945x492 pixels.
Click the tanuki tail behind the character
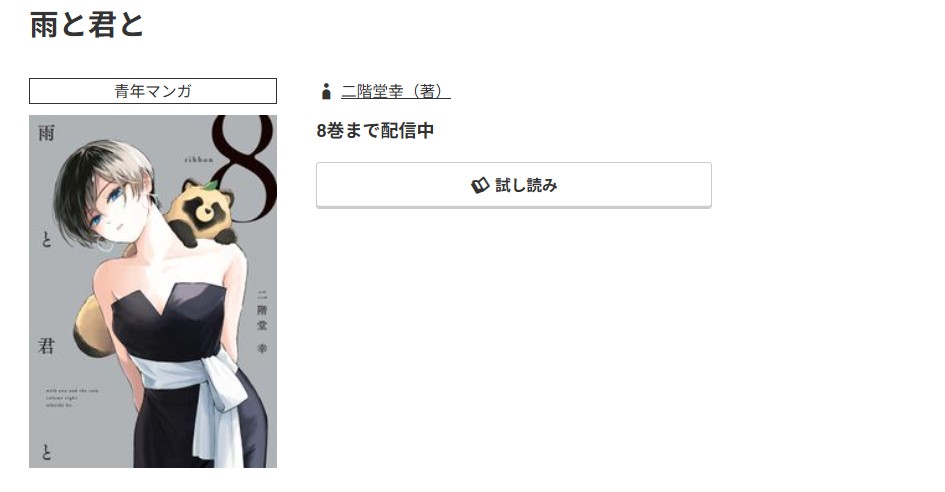click(x=93, y=326)
